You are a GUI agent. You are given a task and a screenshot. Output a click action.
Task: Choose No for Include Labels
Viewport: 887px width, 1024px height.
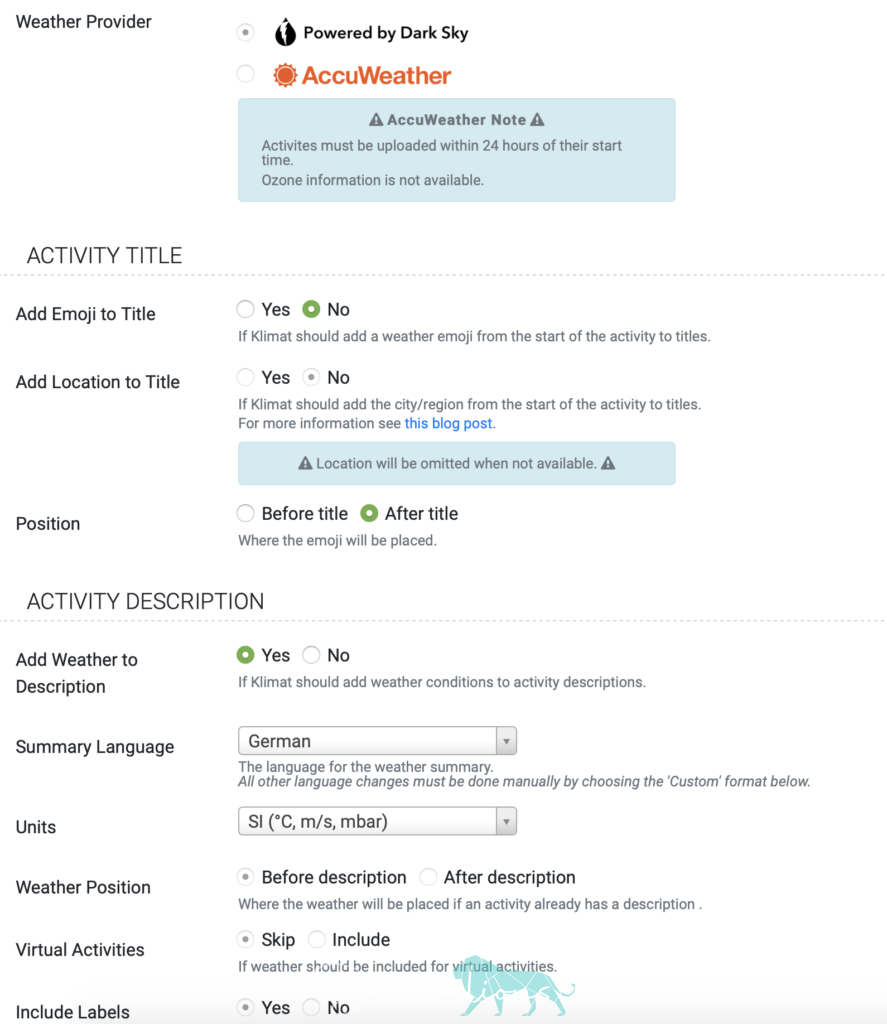click(x=311, y=1008)
